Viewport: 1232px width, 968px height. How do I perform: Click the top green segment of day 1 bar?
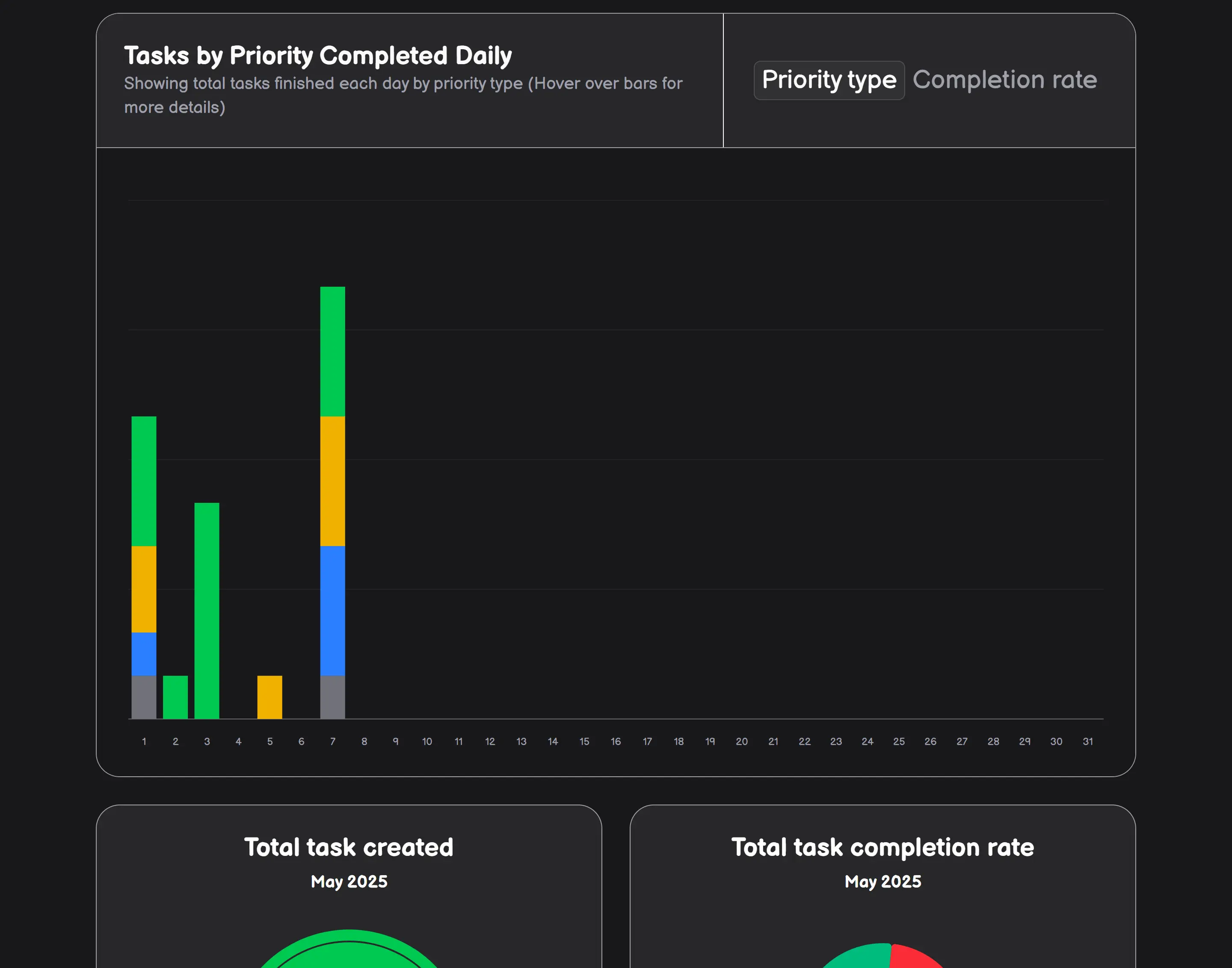click(x=144, y=481)
